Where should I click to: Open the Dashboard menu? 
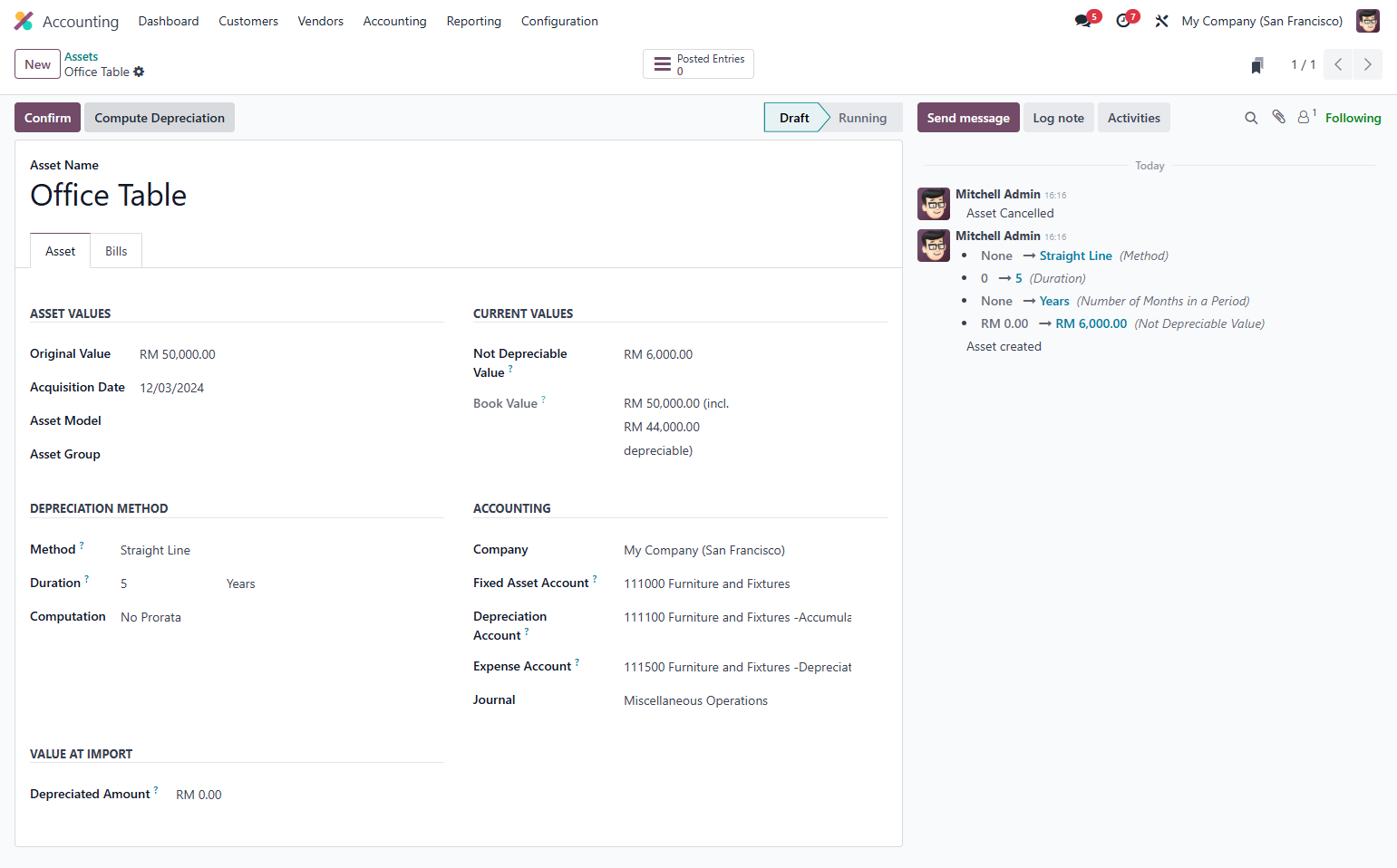click(x=169, y=21)
